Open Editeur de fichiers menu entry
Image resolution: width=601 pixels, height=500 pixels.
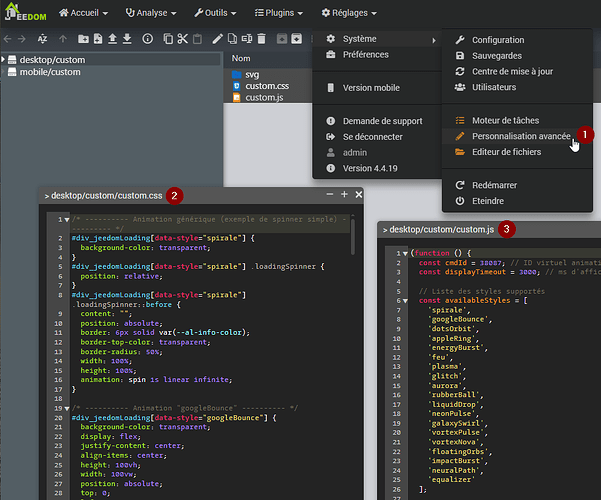[517, 152]
